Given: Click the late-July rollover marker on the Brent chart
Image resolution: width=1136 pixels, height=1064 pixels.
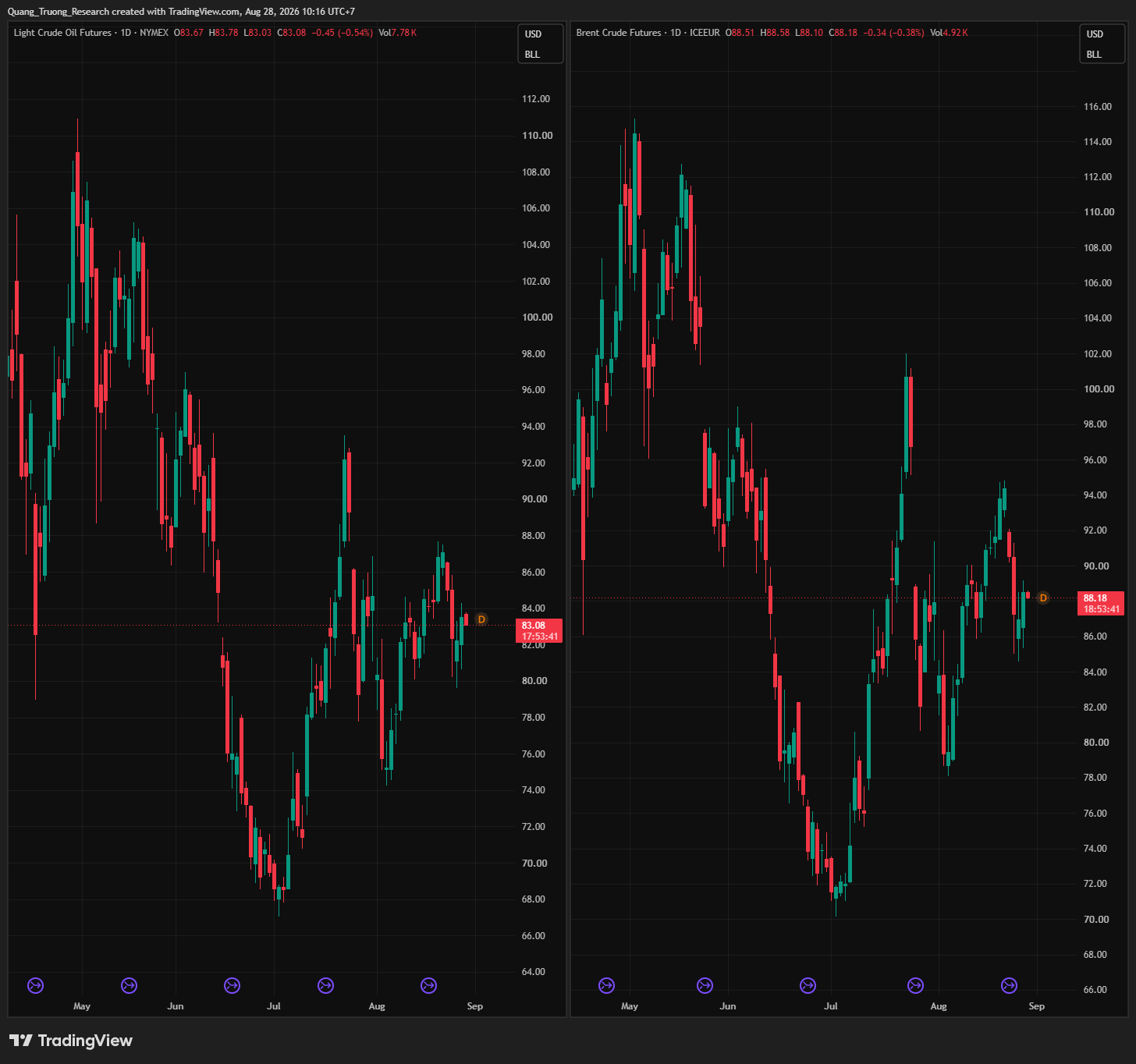Looking at the screenshot, I should 915,986.
